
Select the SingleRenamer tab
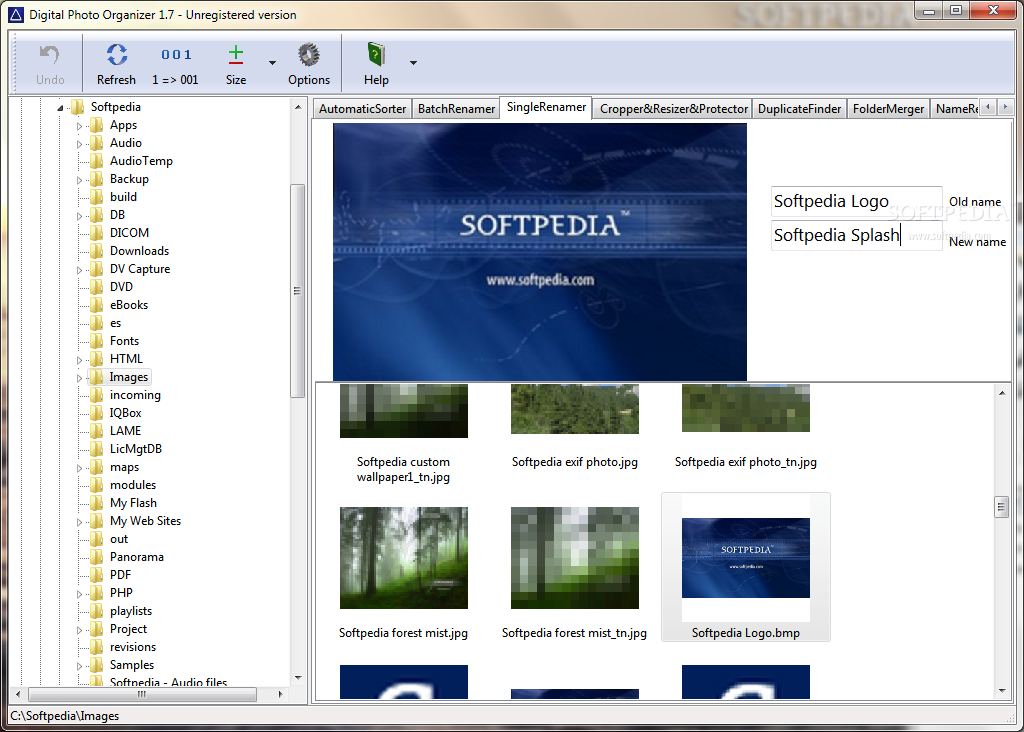coord(546,107)
